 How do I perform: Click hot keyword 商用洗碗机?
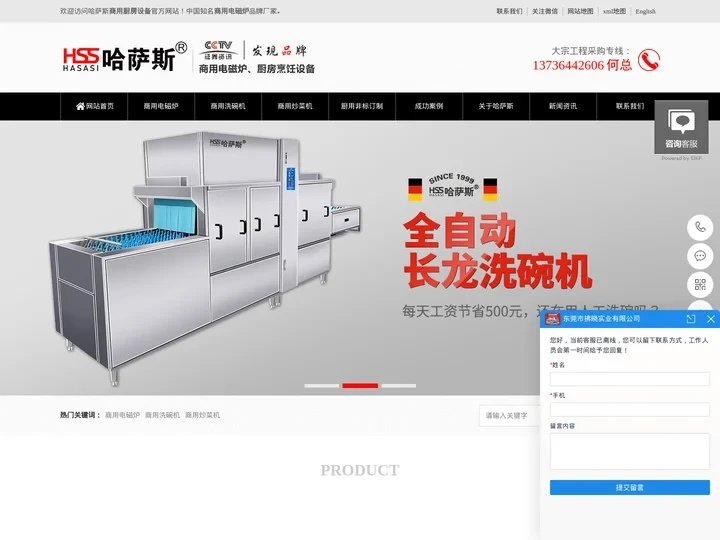click(x=162, y=415)
